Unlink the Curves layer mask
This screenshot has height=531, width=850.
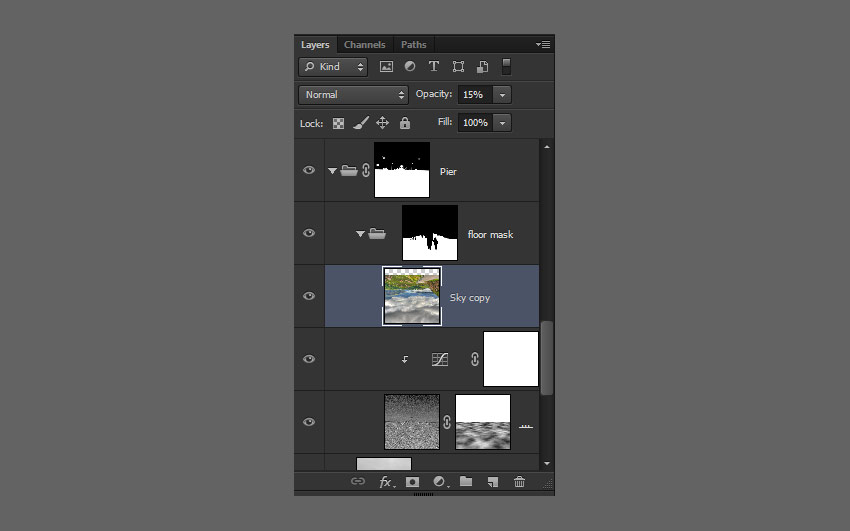click(x=475, y=359)
